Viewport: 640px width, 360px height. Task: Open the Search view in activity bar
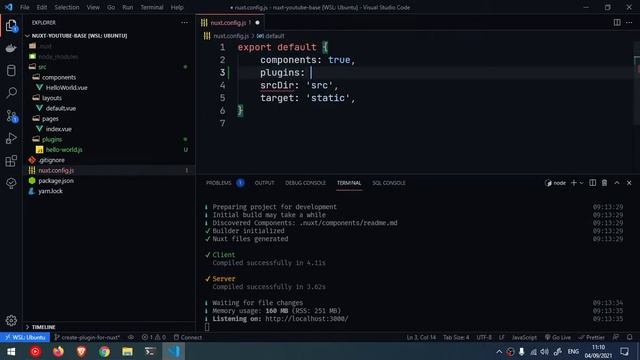coord(11,93)
